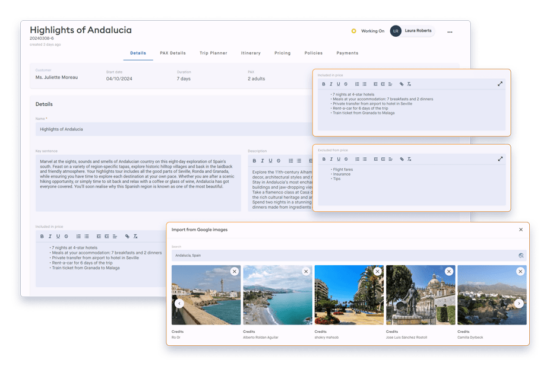Clear formatting in the bottom-left Included in price editor
This screenshot has width=550, height=366.
click(x=135, y=237)
